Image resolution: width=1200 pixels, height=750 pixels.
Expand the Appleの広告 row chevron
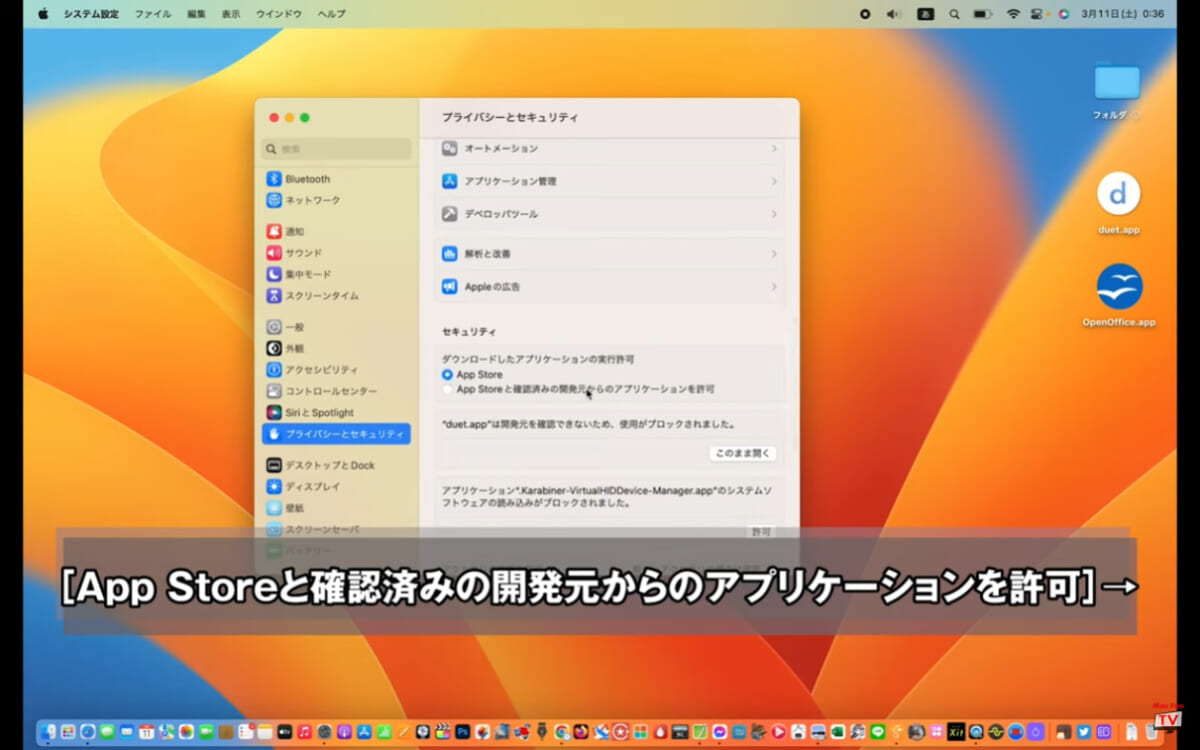click(x=774, y=287)
